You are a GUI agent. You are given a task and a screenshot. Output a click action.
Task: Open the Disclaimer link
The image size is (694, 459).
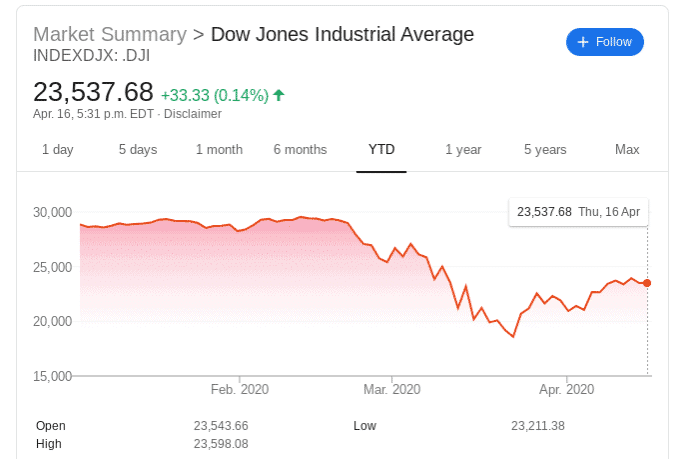point(193,114)
